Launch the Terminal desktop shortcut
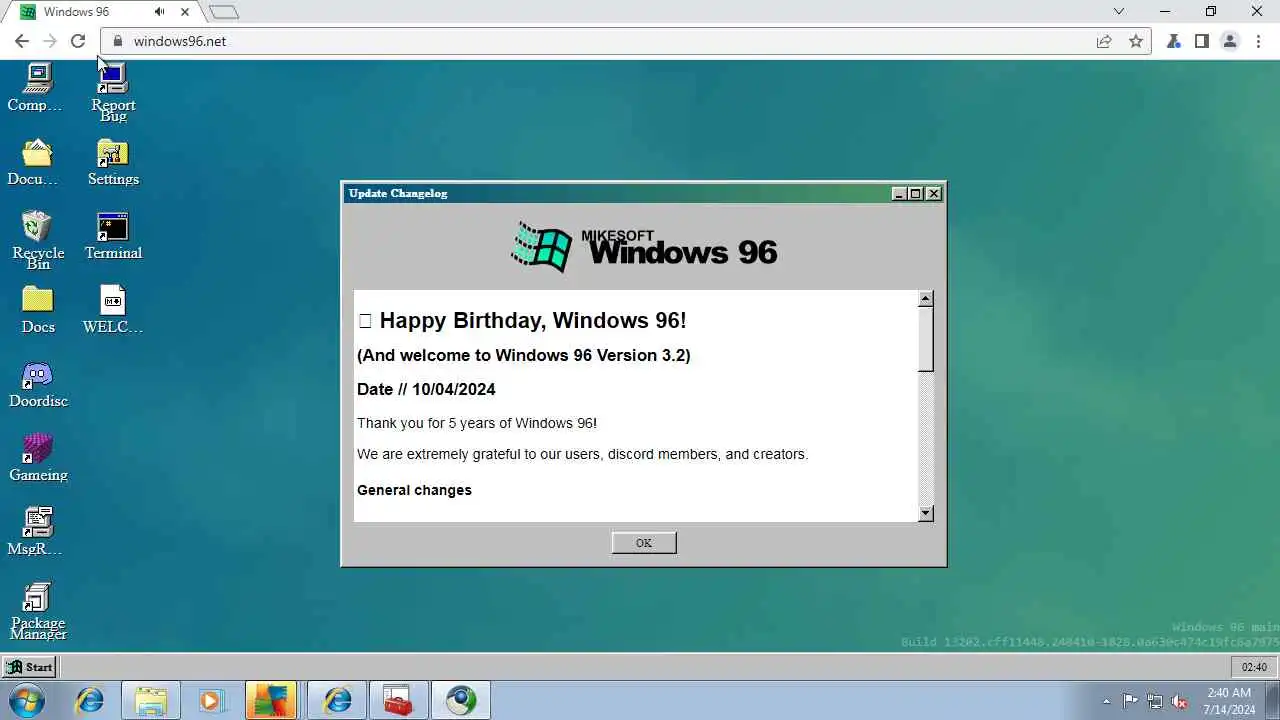Viewport: 1280px width, 720px height. tap(113, 236)
